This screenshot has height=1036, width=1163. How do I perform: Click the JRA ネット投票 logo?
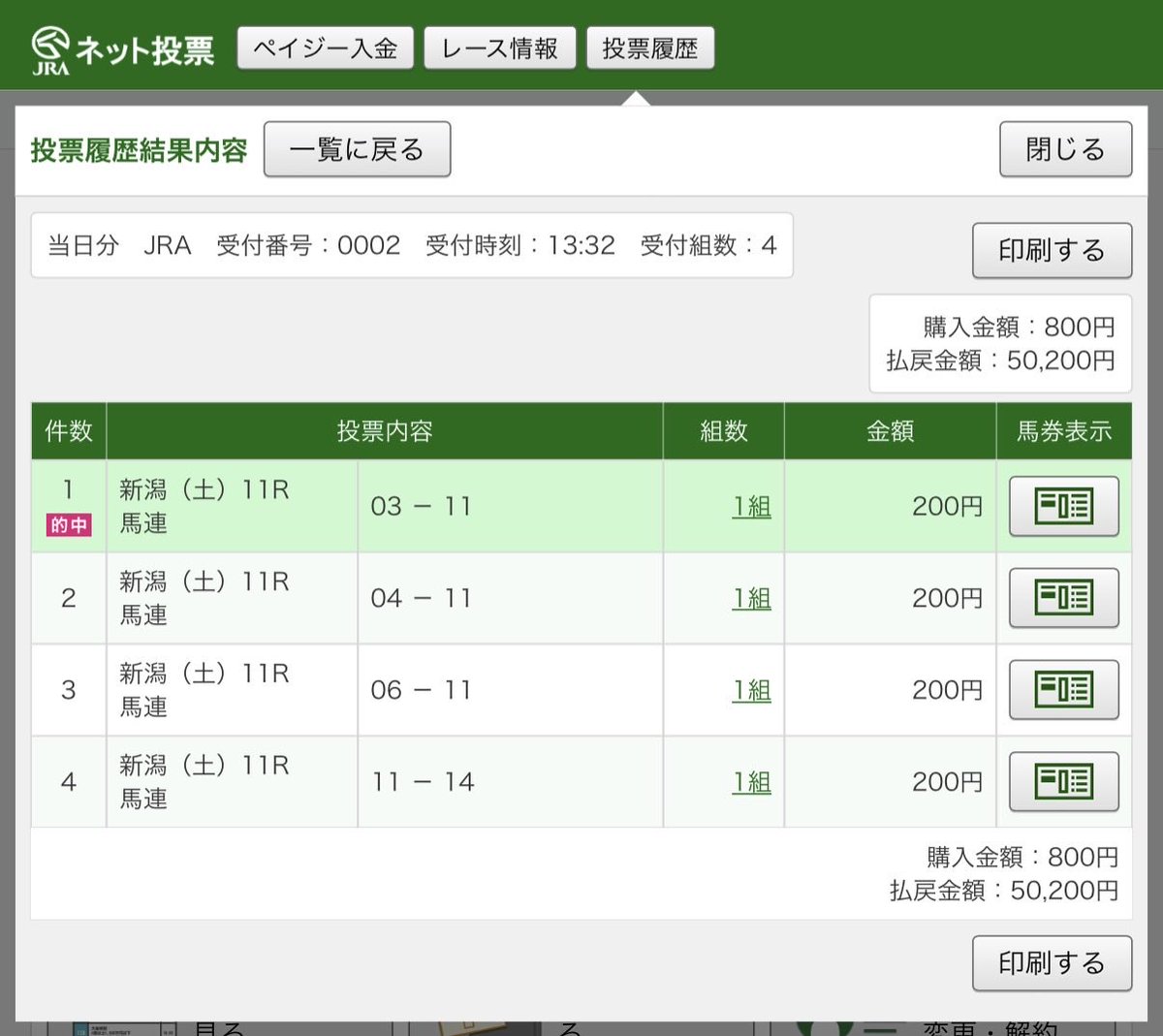tap(122, 49)
